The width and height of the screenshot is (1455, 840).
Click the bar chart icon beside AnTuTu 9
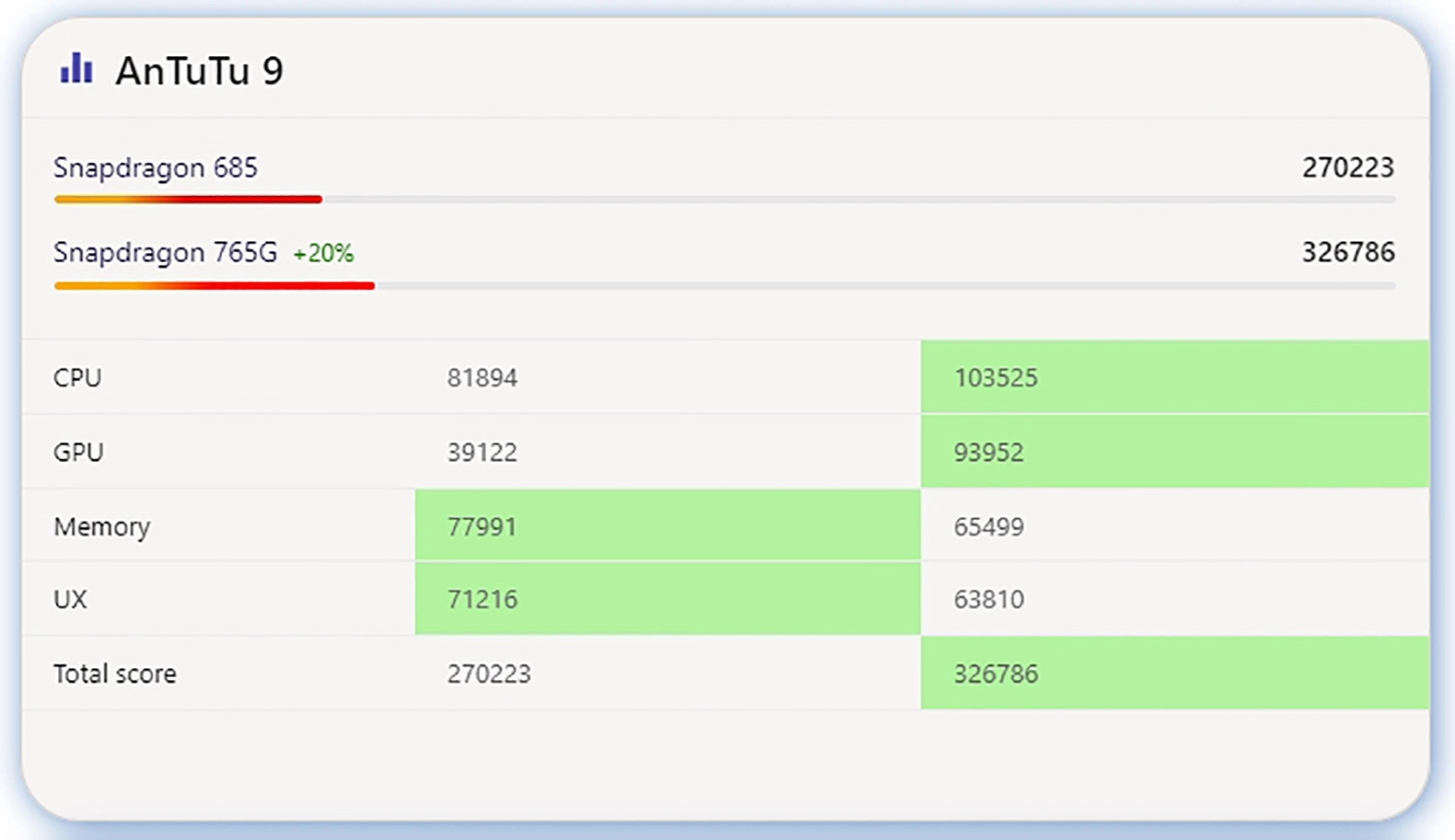coord(77,68)
